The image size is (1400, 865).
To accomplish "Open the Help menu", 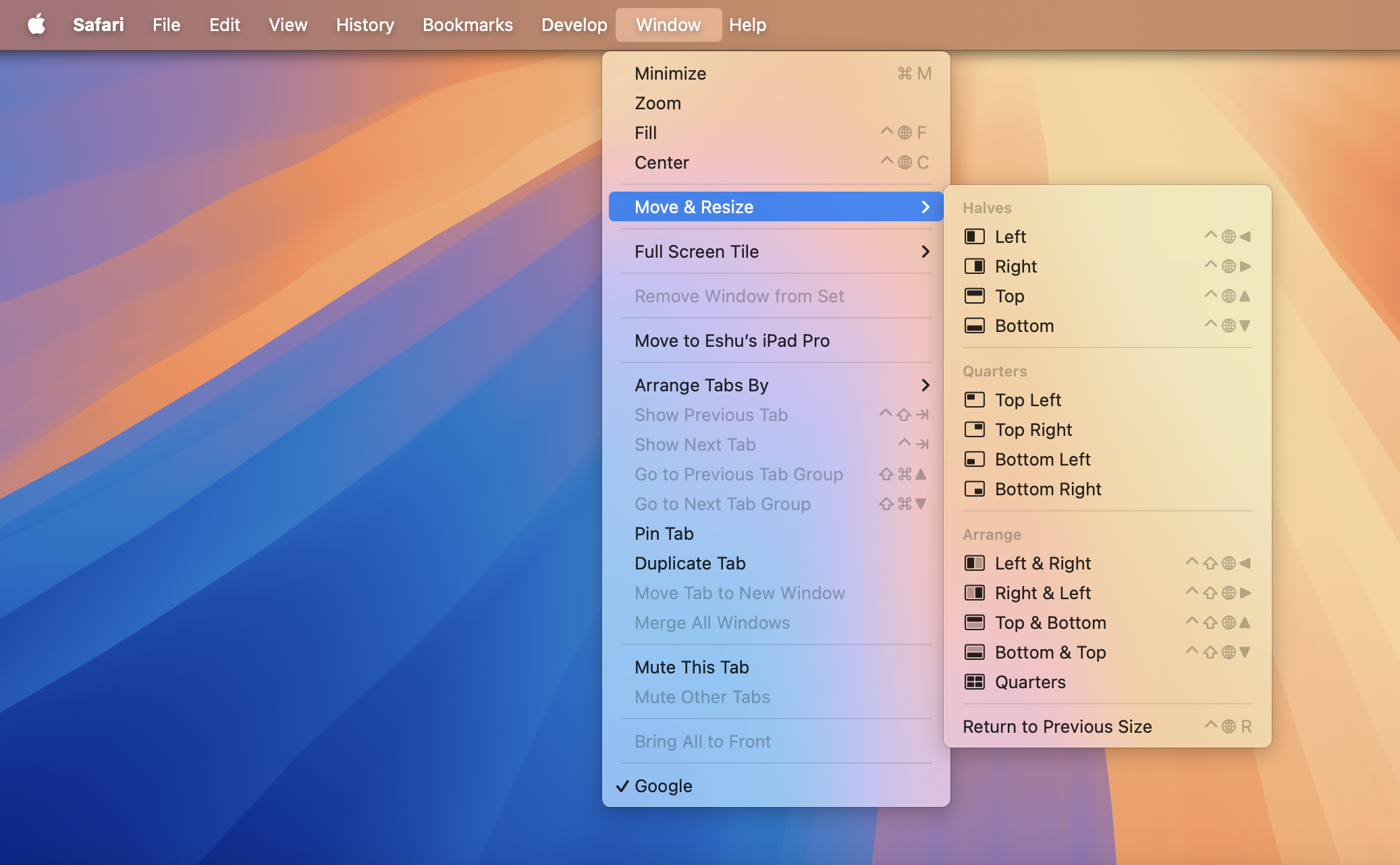I will click(747, 25).
